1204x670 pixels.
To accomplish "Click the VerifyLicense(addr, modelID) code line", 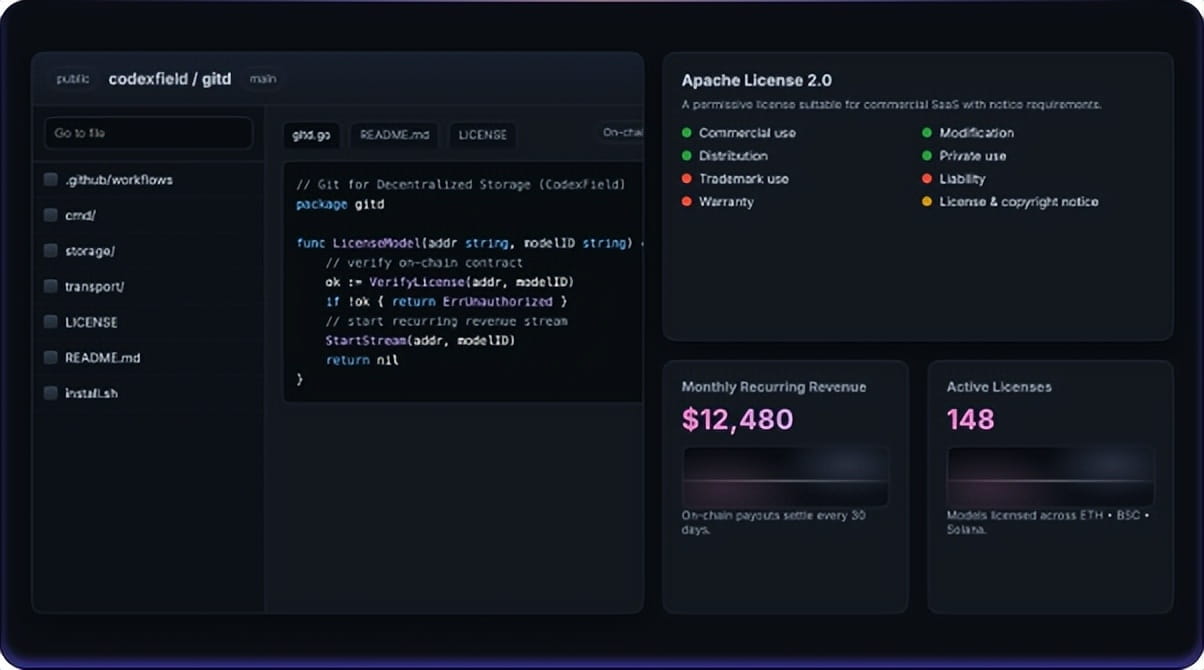I will coord(450,282).
